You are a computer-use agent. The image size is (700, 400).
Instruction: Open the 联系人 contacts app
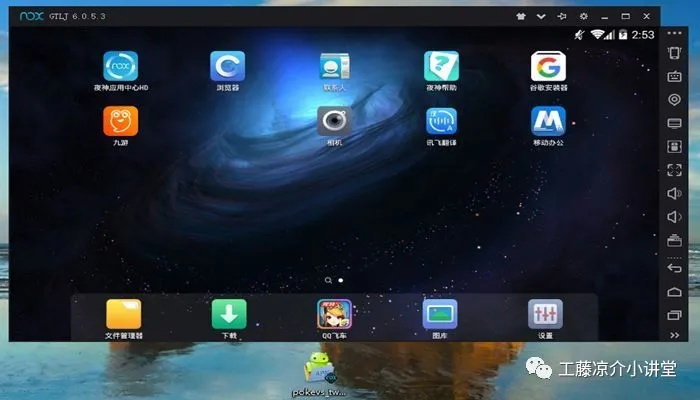334,66
